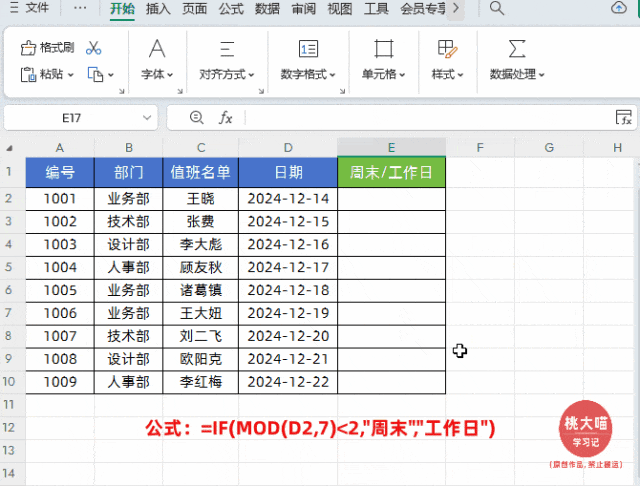Select the 周末/工作日 header cell
The image size is (640, 486).
point(391,172)
